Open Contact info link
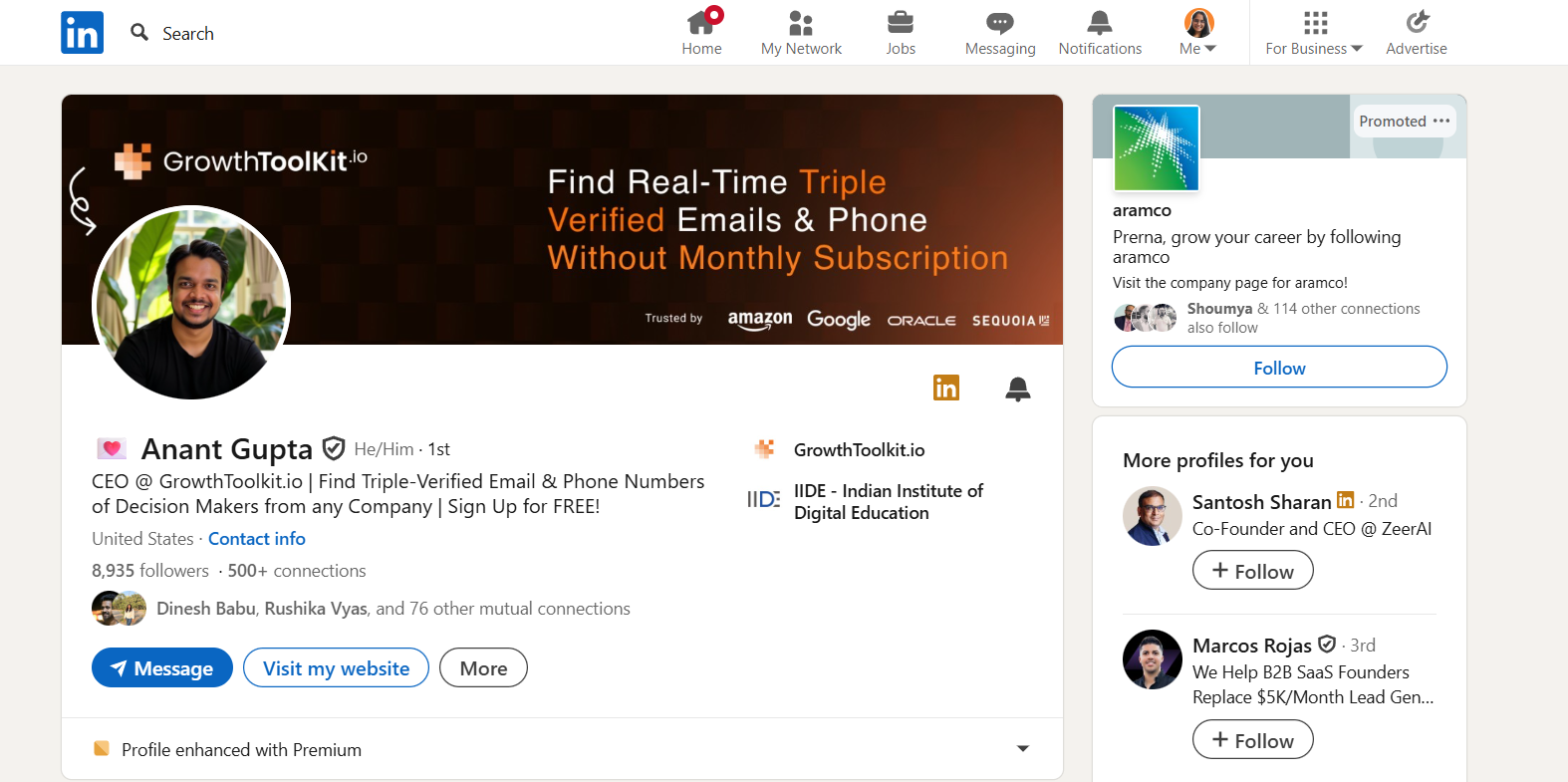 tap(257, 539)
